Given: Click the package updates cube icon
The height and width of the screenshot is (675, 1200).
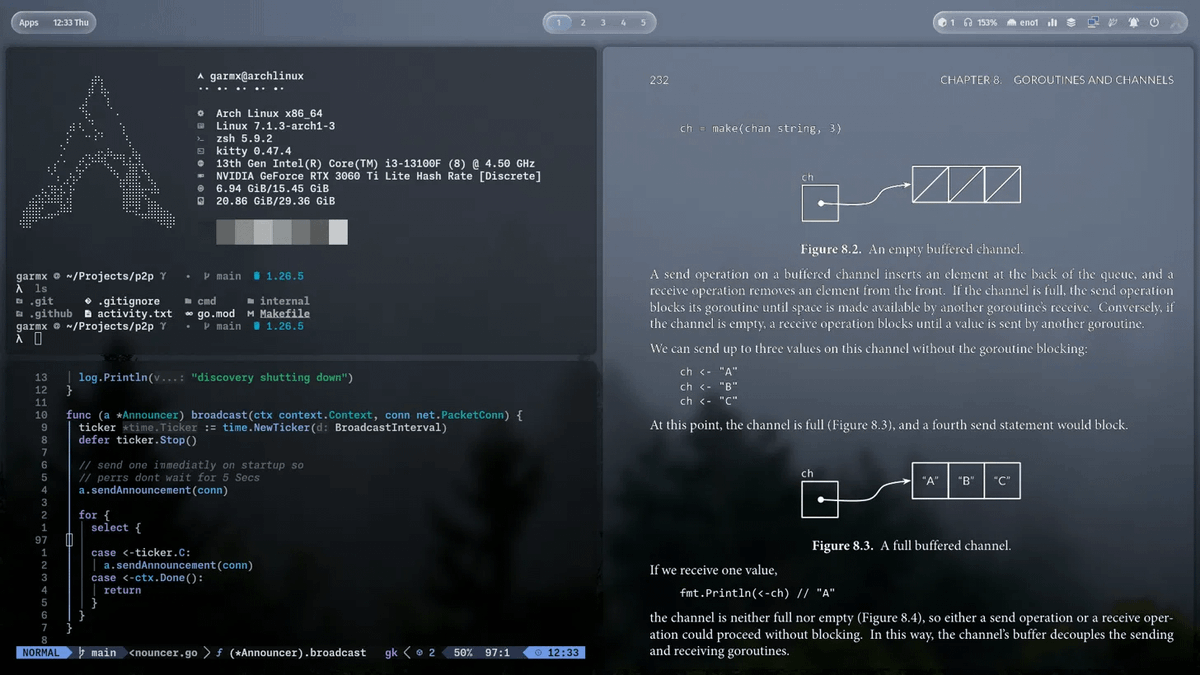Looking at the screenshot, I should [x=942, y=22].
